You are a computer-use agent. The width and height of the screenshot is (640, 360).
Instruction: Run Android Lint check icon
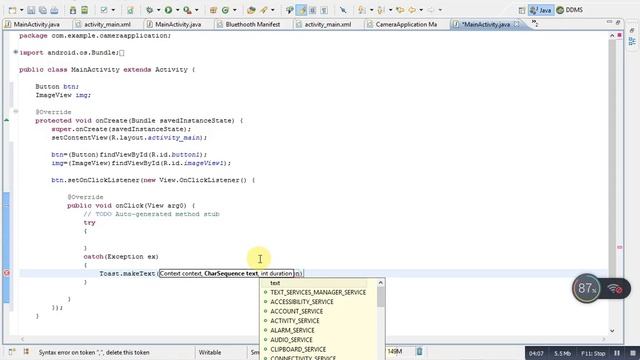coord(104,10)
